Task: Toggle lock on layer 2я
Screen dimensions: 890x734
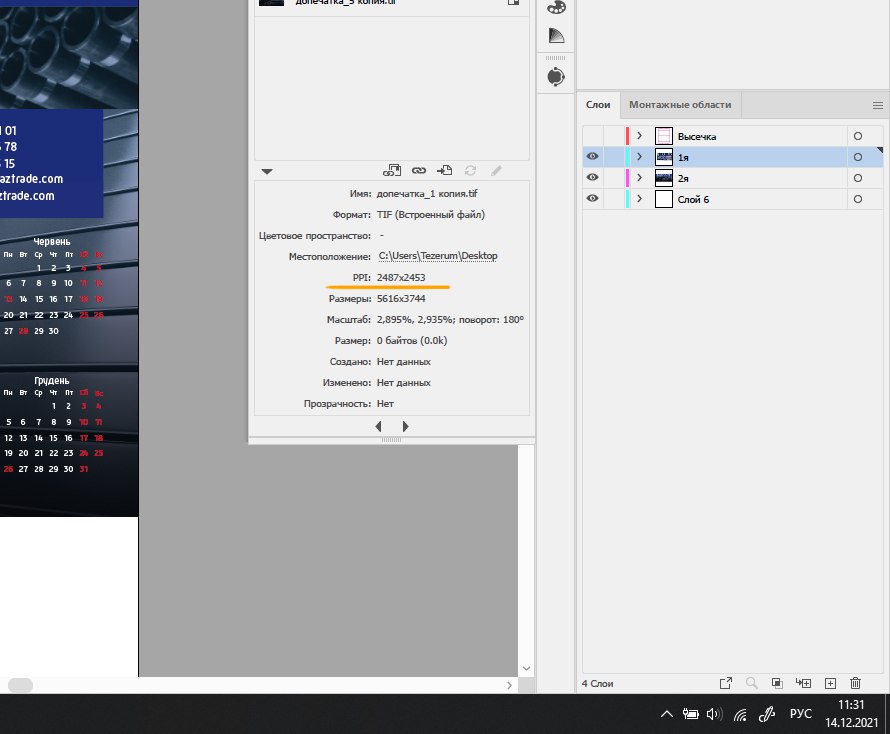Action: (x=612, y=178)
